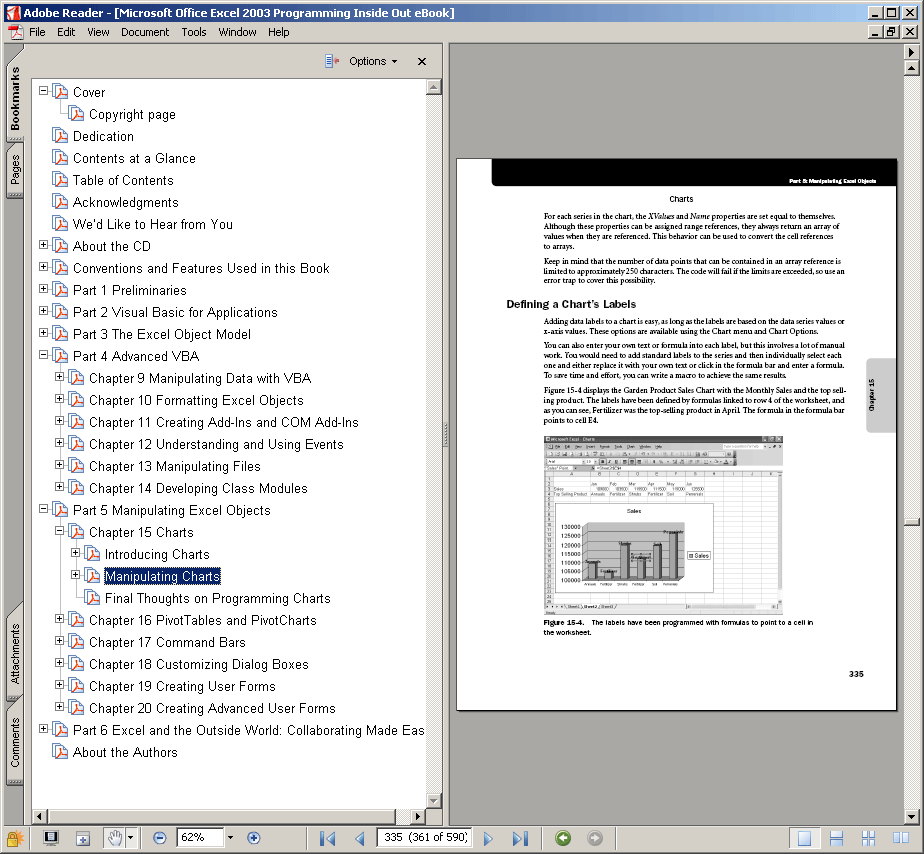Expand Part 1 Preliminaries bookmark
924x854 pixels.
[x=44, y=289]
